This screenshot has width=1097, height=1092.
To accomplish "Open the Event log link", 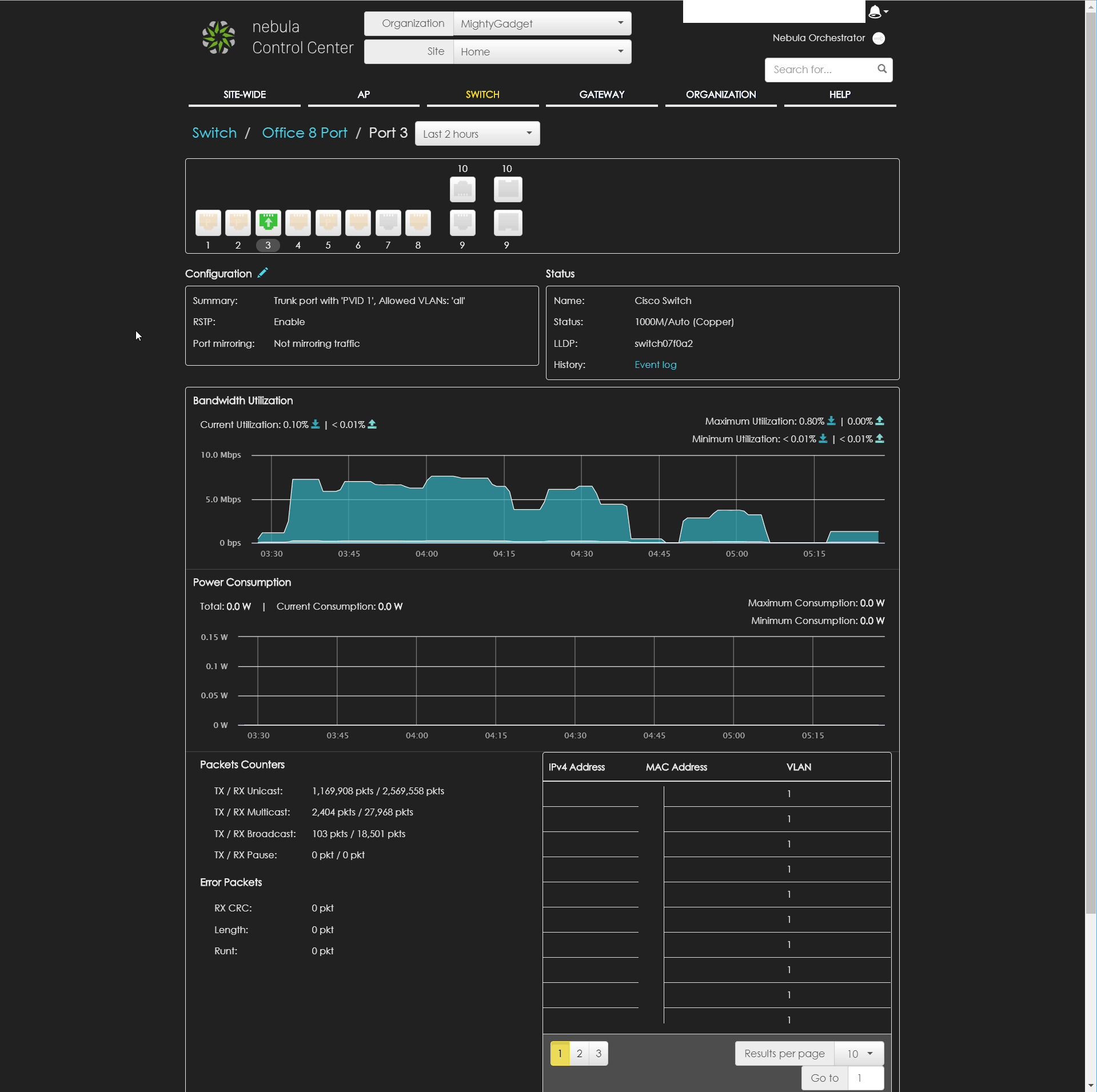I will [655, 365].
